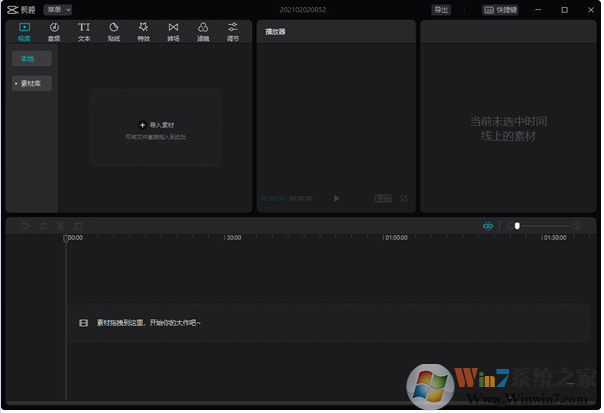This screenshot has height=413, width=604.
Task: Open the player aspect ratio selector
Action: tap(383, 198)
